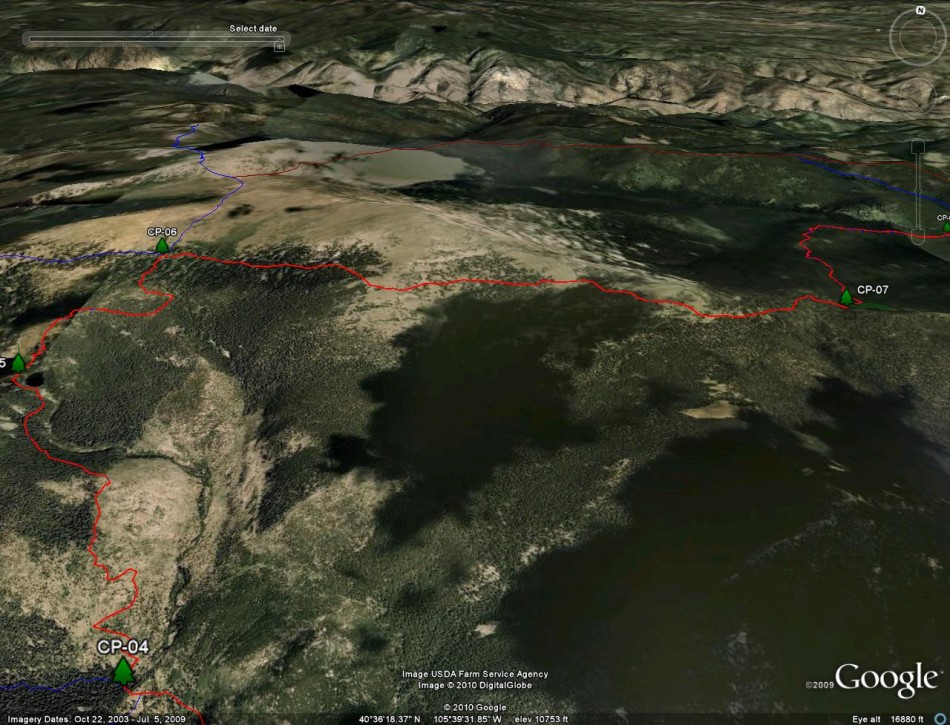
Task: Click the Google logo watermark
Action: click(885, 679)
